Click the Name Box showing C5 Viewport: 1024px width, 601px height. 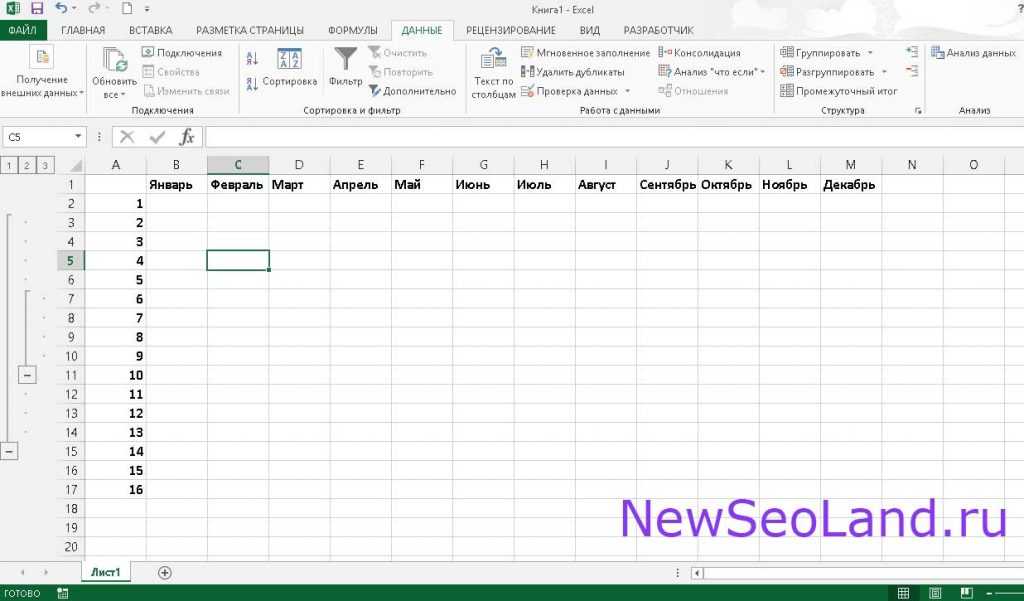(37, 137)
